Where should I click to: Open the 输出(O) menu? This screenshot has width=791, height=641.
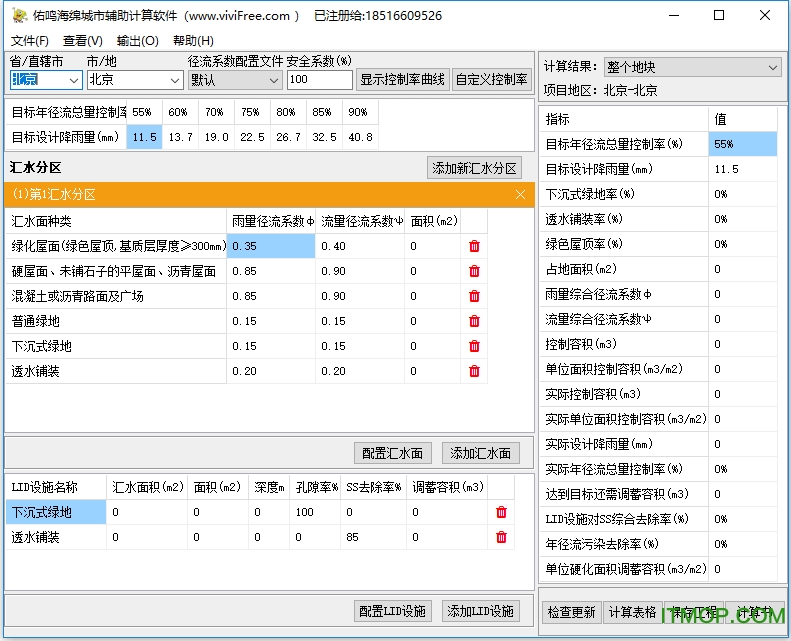pos(138,41)
